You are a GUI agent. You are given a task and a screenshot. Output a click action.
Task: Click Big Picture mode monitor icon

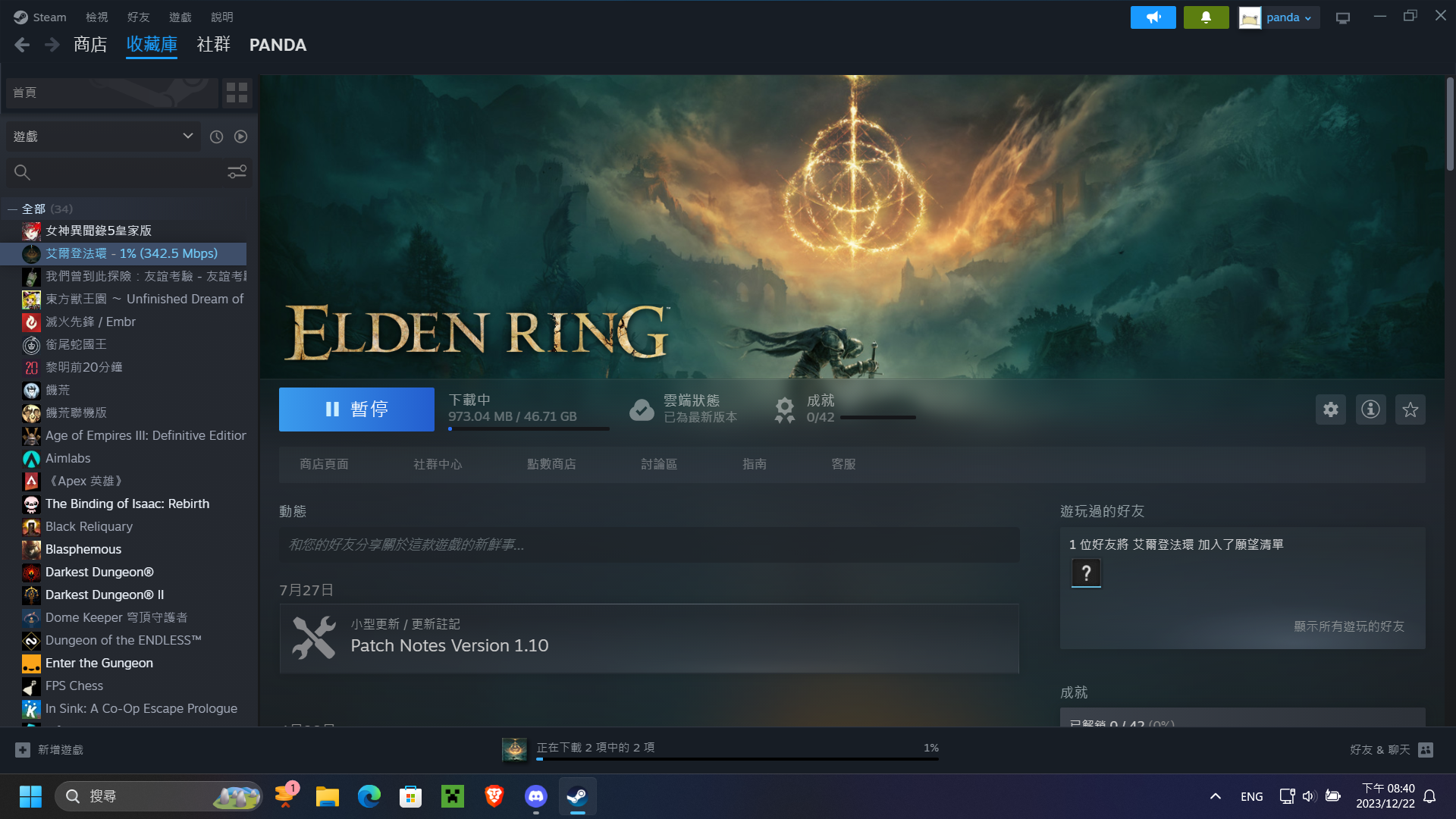click(x=1343, y=17)
